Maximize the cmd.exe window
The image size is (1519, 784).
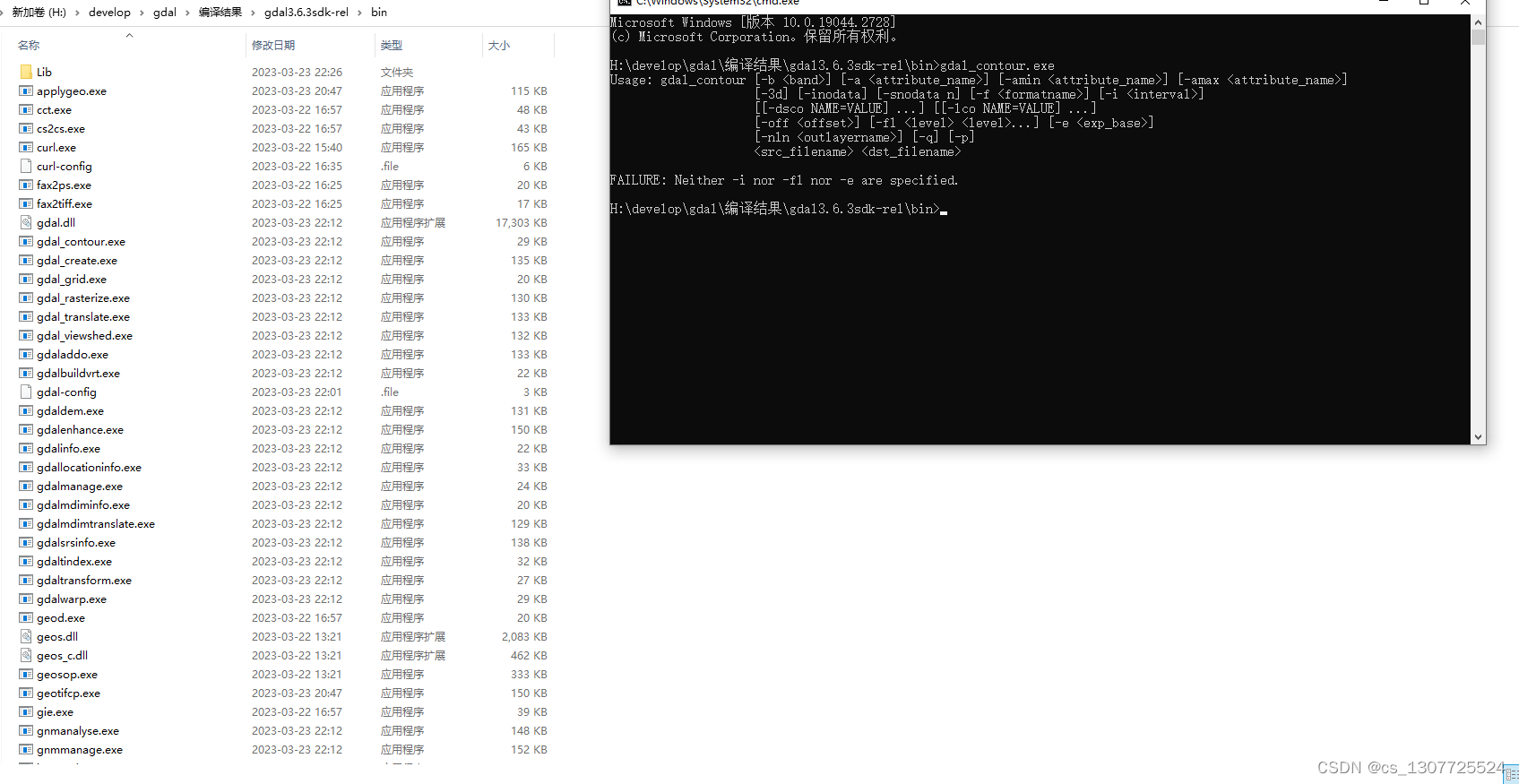tap(1424, 3)
